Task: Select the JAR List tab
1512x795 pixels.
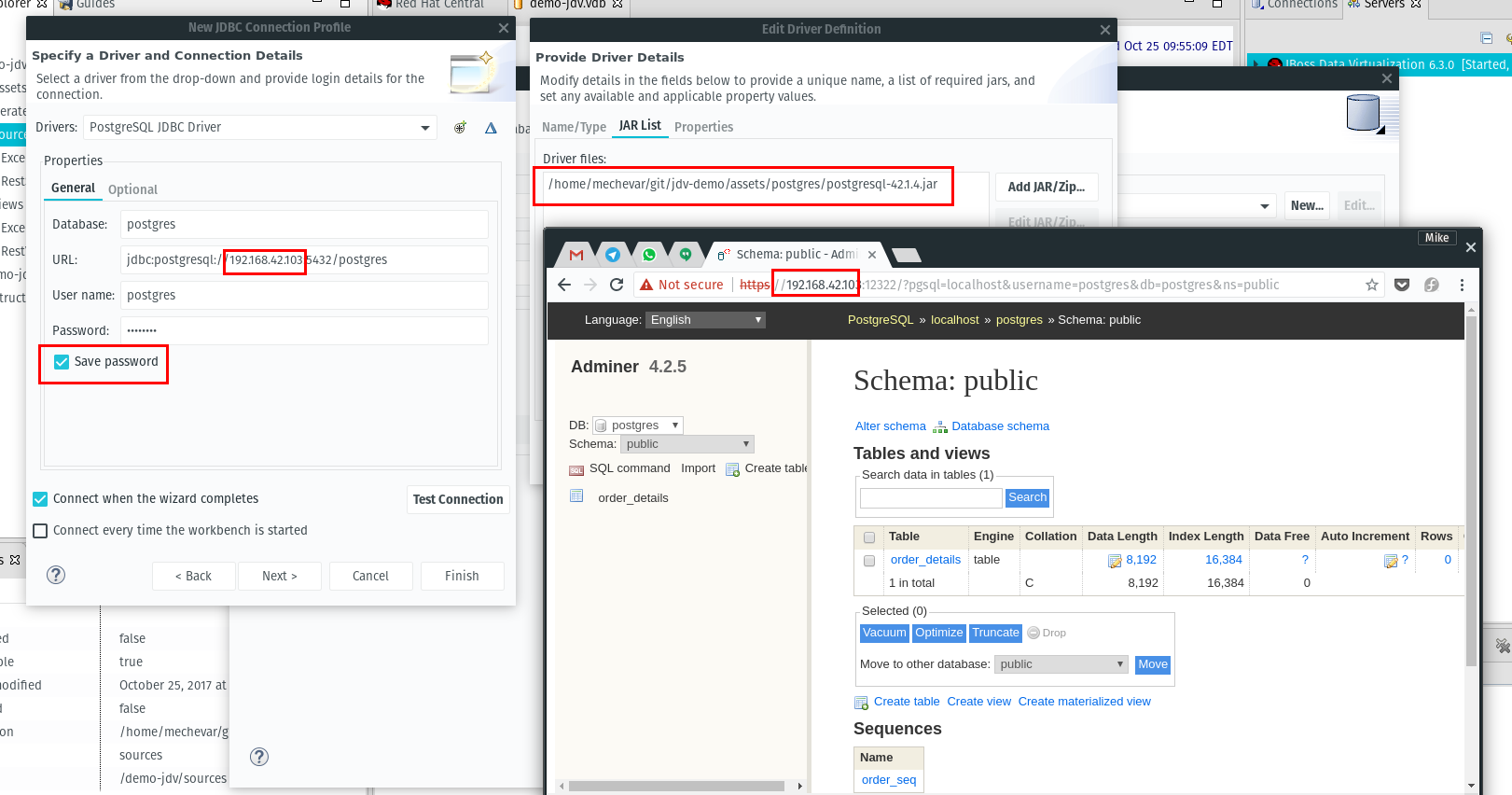Action: pyautogui.click(x=640, y=125)
